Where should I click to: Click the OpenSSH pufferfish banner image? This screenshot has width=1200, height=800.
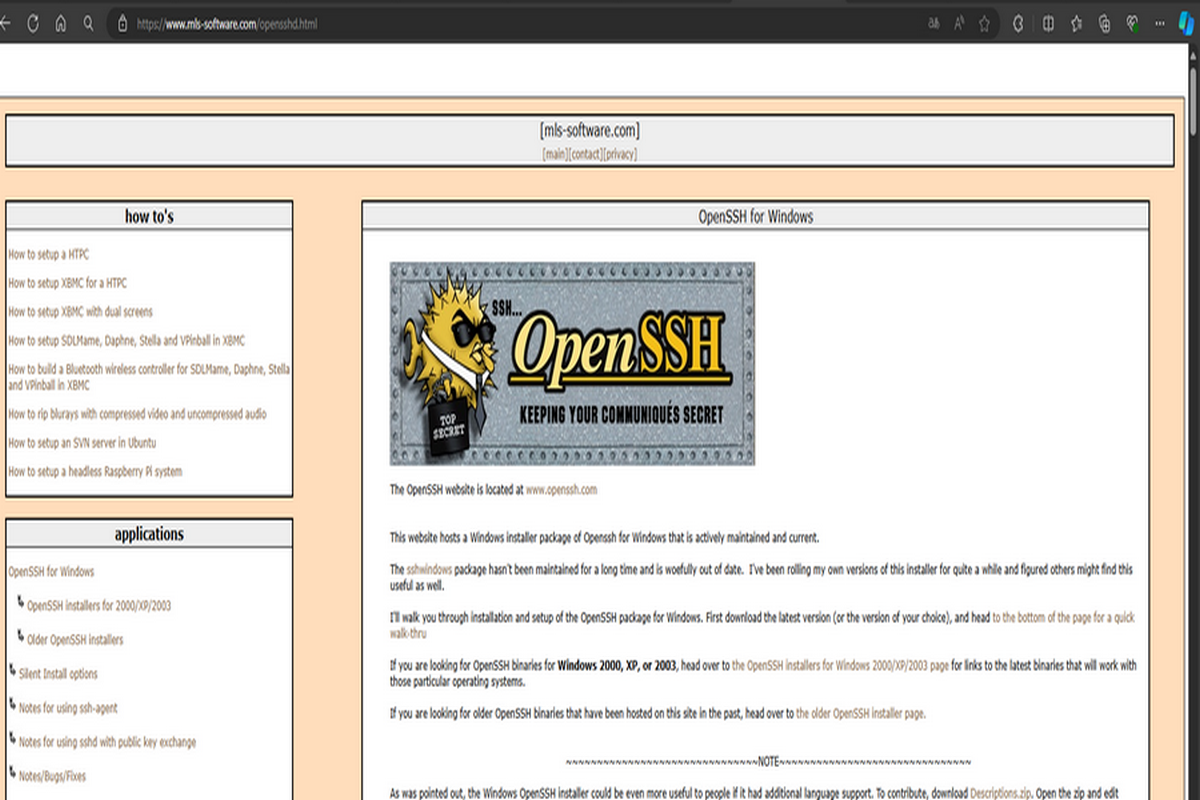coord(572,364)
